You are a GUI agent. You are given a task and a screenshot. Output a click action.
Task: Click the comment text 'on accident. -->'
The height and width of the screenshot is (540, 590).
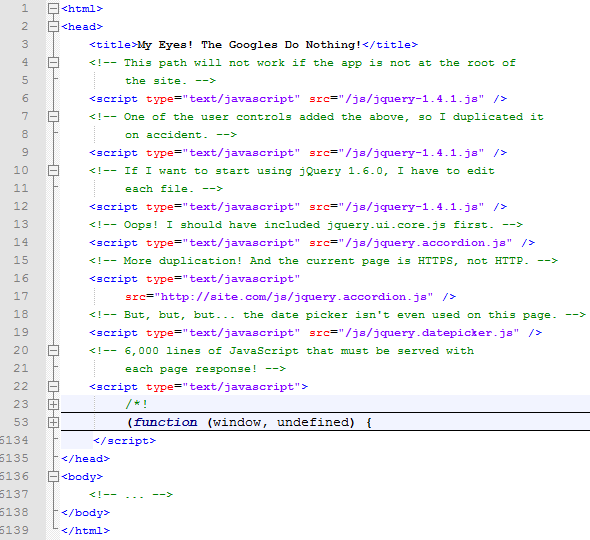pos(181,135)
